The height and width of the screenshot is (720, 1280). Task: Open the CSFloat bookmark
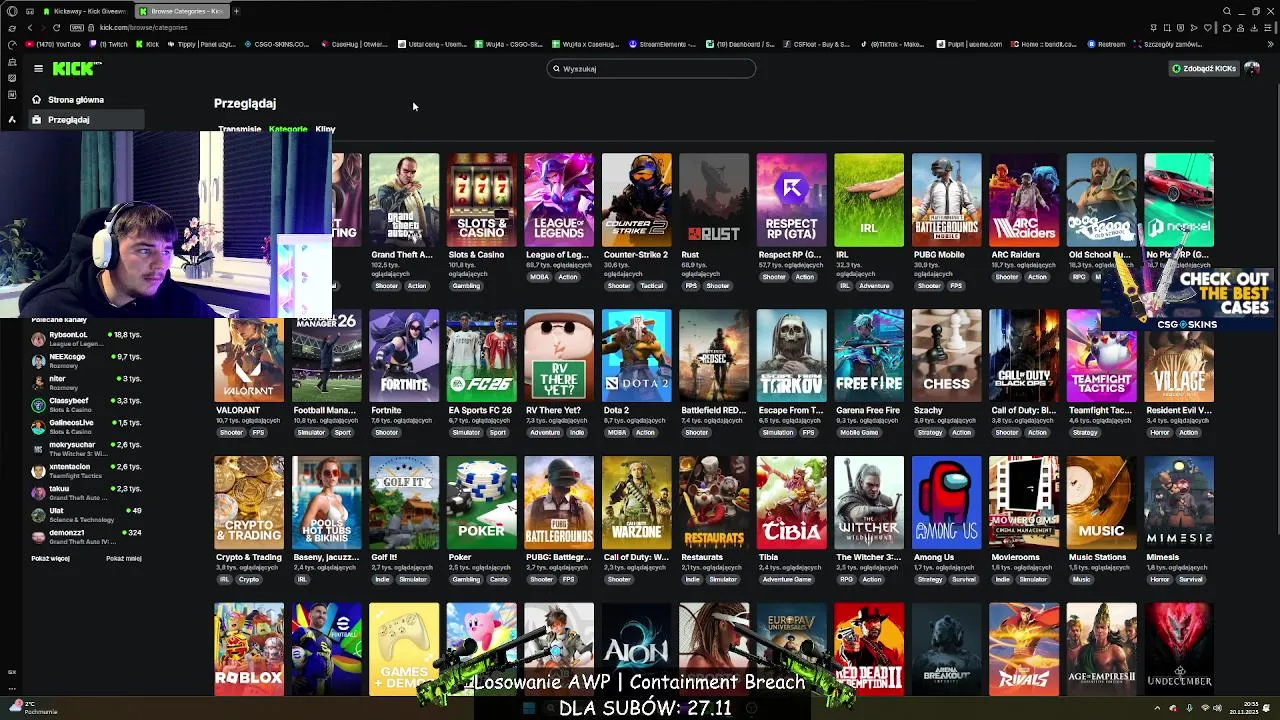click(816, 44)
